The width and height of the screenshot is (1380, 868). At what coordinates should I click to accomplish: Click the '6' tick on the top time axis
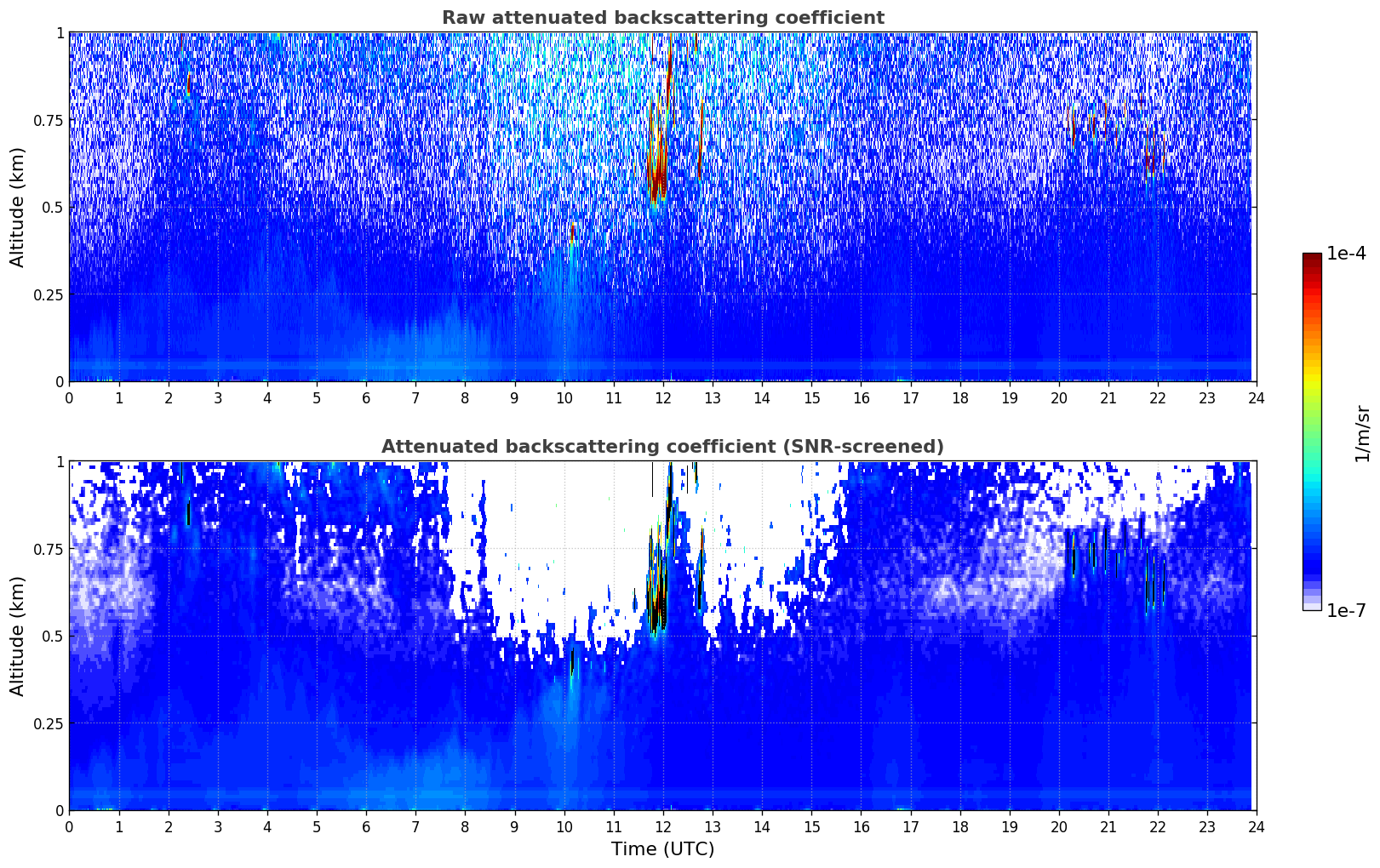click(366, 397)
